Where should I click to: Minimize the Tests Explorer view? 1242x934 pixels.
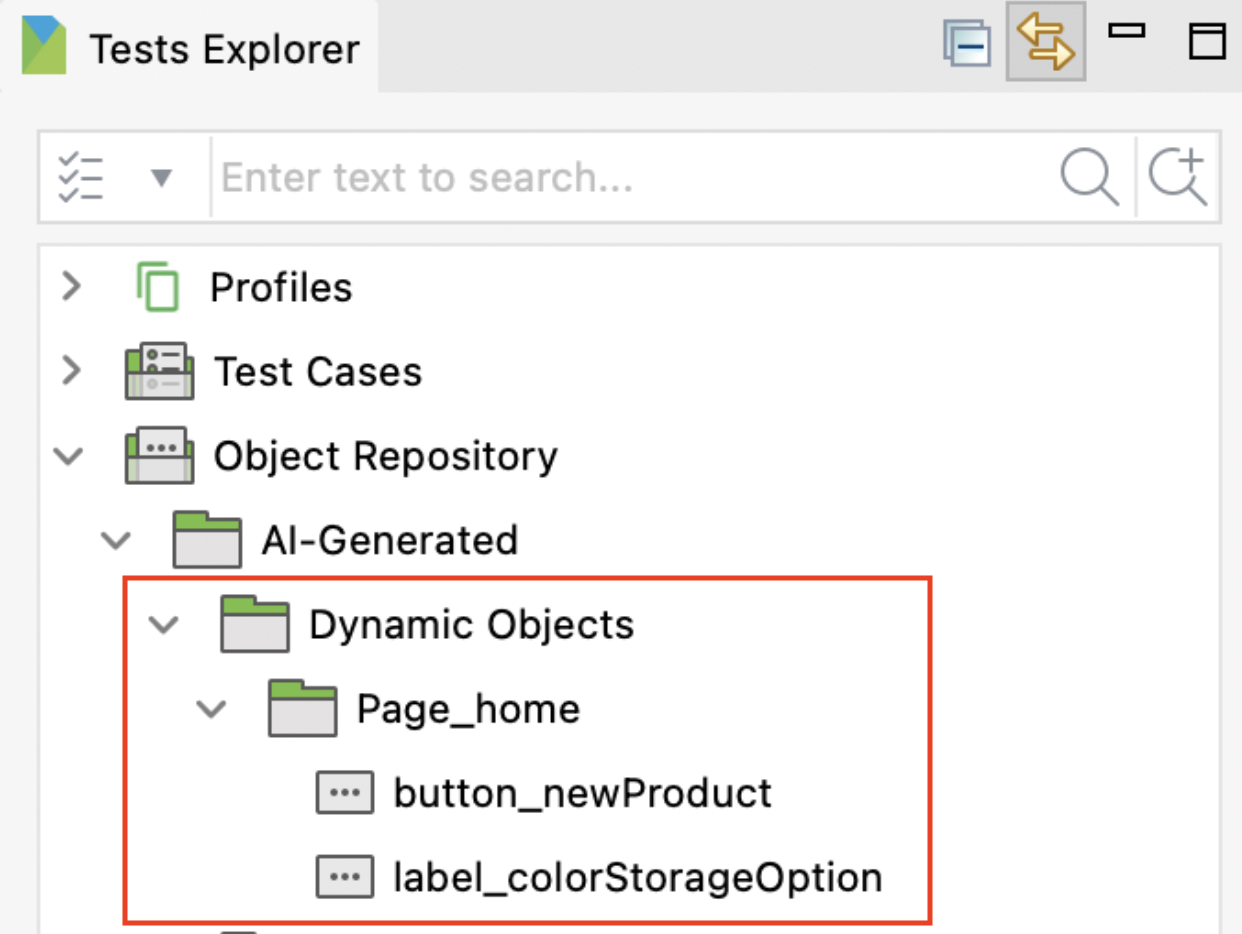[x=1128, y=32]
